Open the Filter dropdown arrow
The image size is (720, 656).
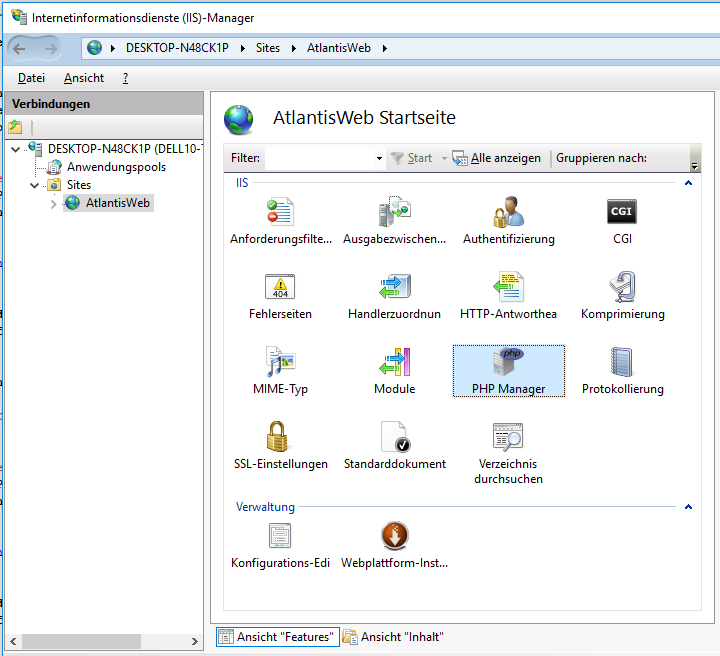pos(379,158)
